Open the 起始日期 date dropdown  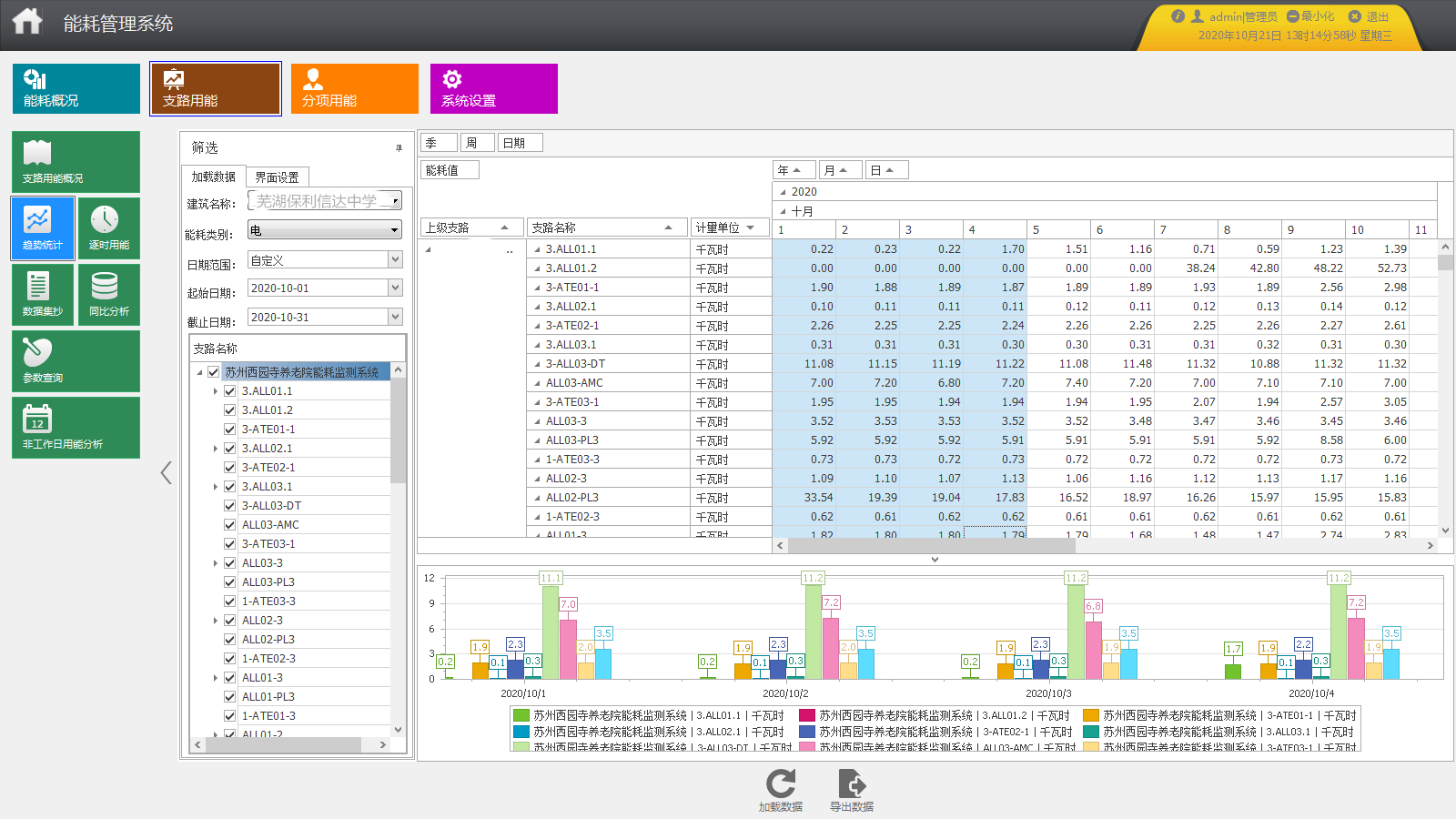(395, 288)
